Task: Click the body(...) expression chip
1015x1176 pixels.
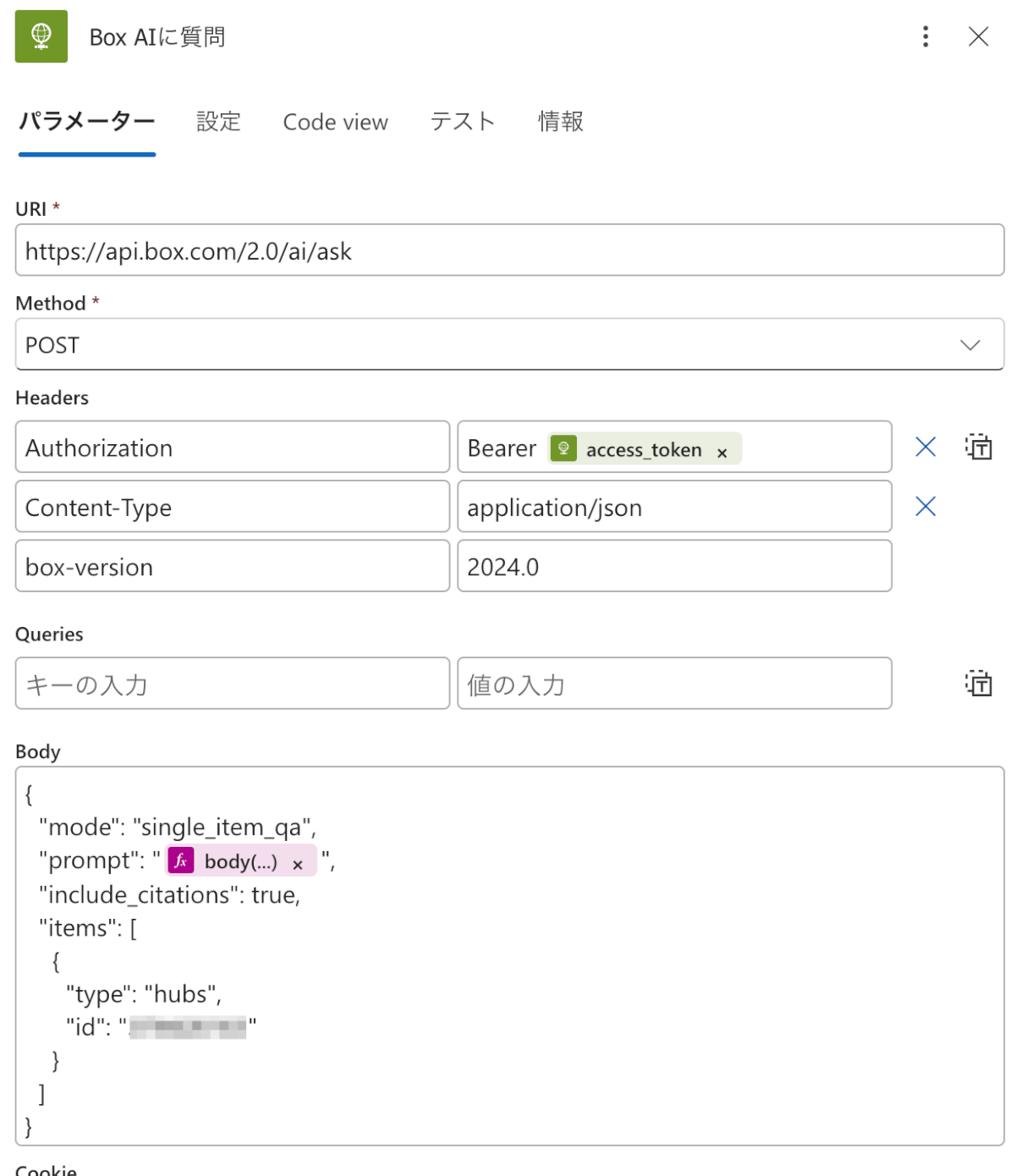Action: [x=239, y=861]
